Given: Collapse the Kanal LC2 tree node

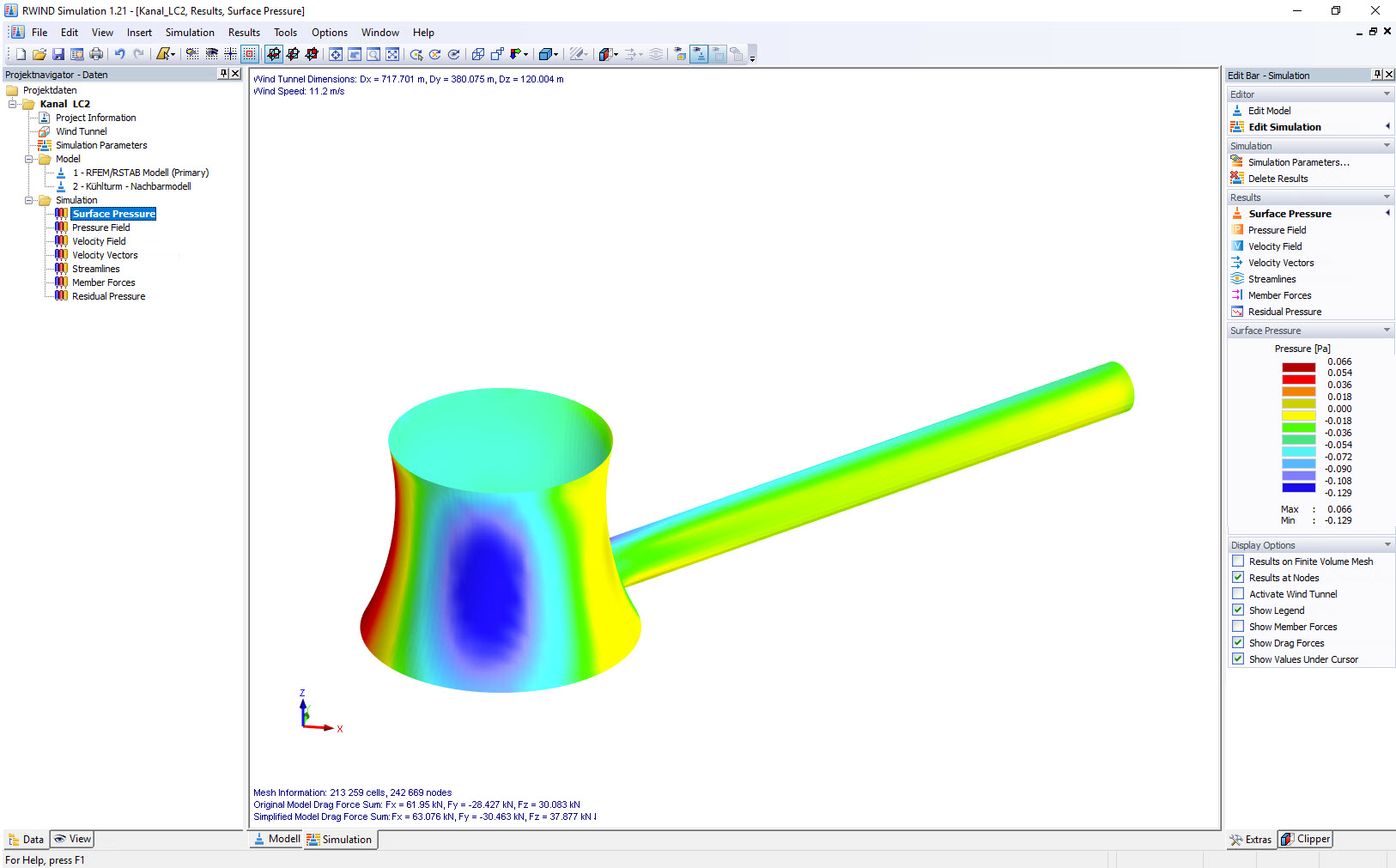Looking at the screenshot, I should tap(13, 104).
